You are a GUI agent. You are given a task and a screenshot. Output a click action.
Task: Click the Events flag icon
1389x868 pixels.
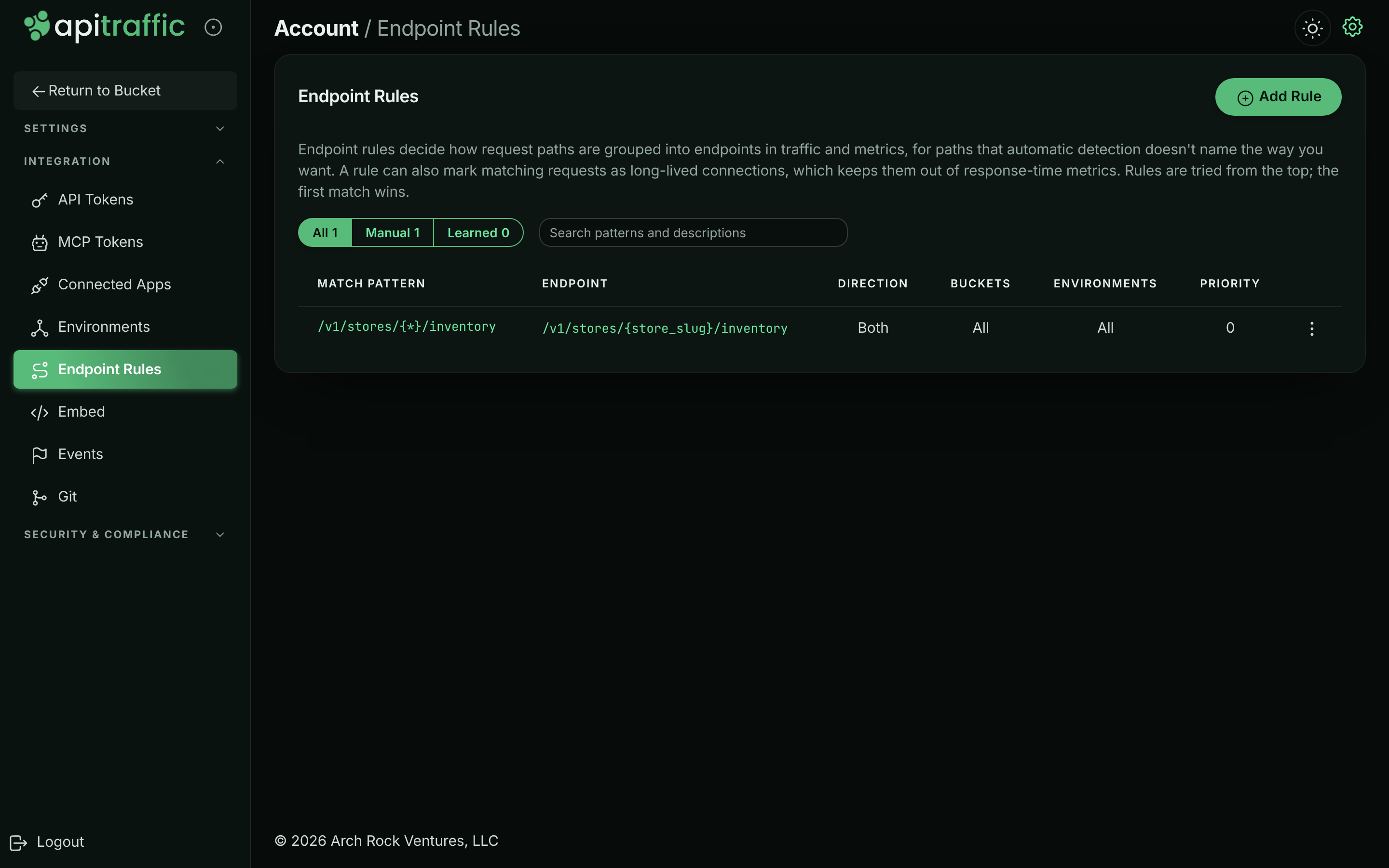(40, 455)
